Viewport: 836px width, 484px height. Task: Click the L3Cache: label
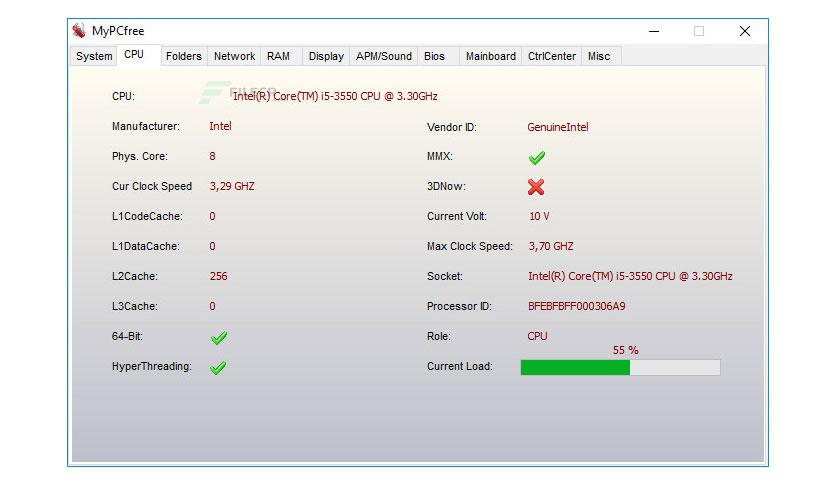tap(134, 306)
